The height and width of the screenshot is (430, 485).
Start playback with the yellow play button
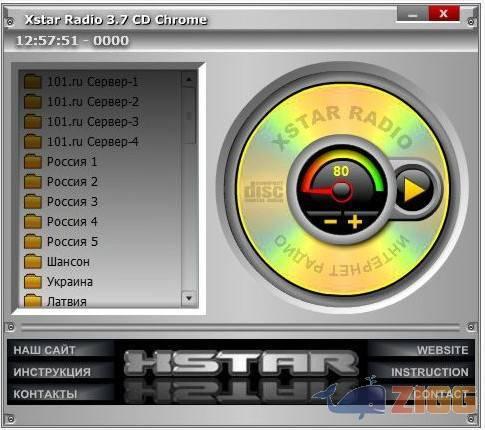coord(414,190)
